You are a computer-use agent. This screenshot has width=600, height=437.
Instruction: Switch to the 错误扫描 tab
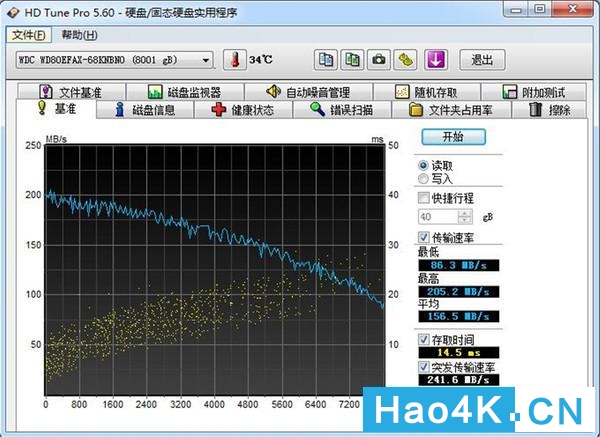click(342, 110)
